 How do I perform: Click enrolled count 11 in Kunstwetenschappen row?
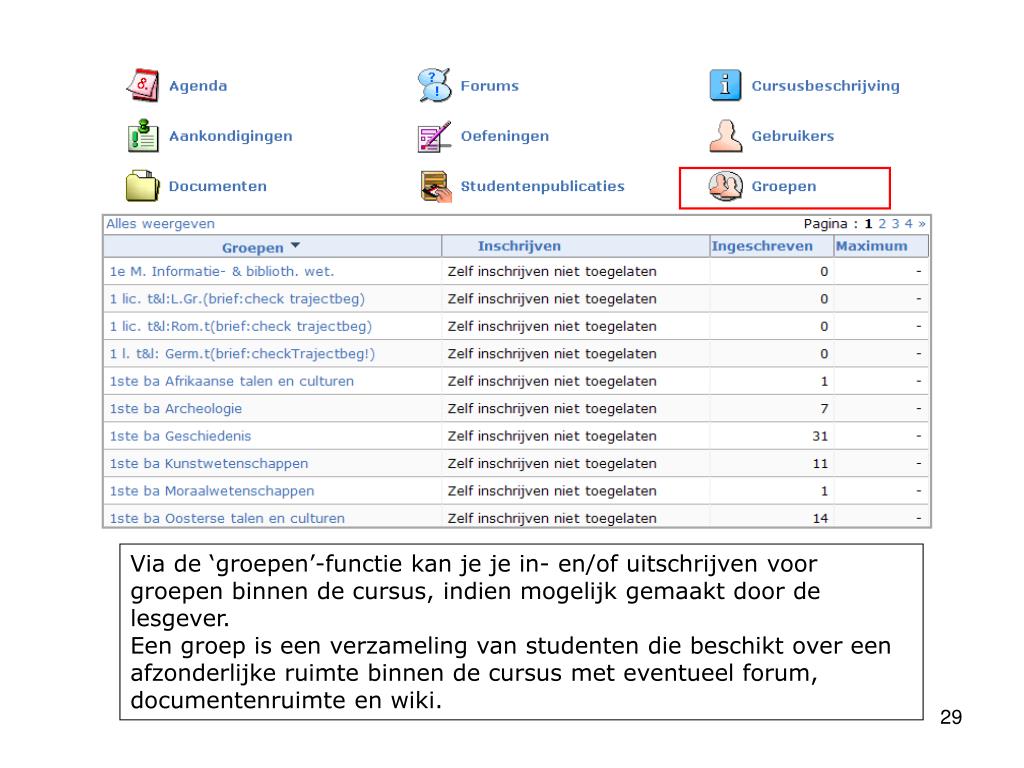click(x=820, y=464)
